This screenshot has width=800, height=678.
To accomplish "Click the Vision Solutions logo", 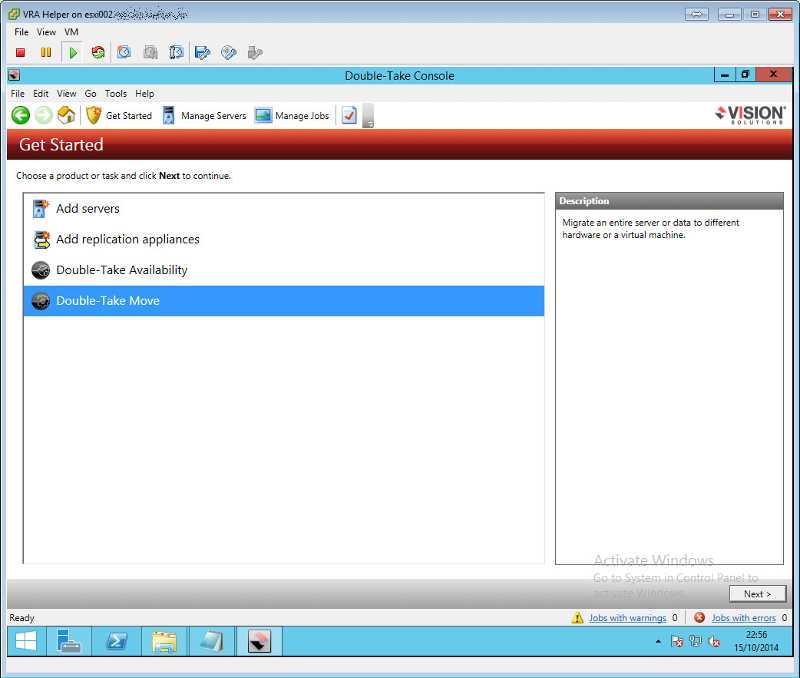I will pyautogui.click(x=750, y=115).
